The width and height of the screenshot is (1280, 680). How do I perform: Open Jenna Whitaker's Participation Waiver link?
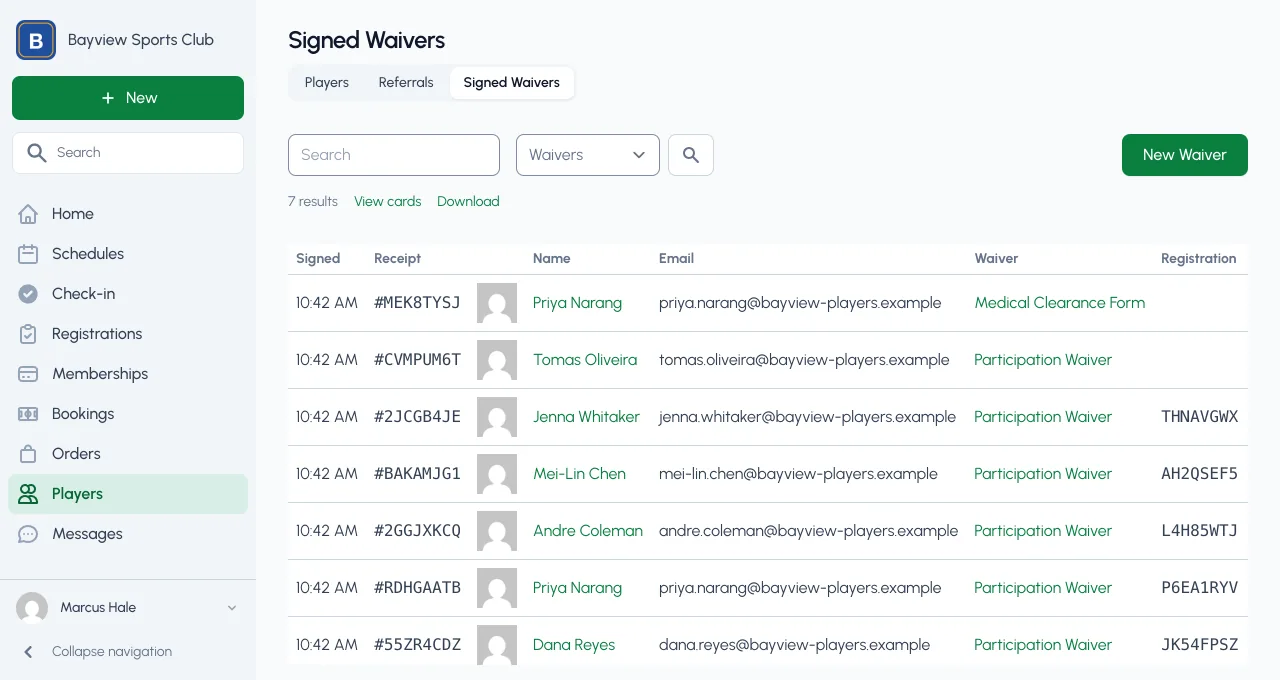point(1043,417)
